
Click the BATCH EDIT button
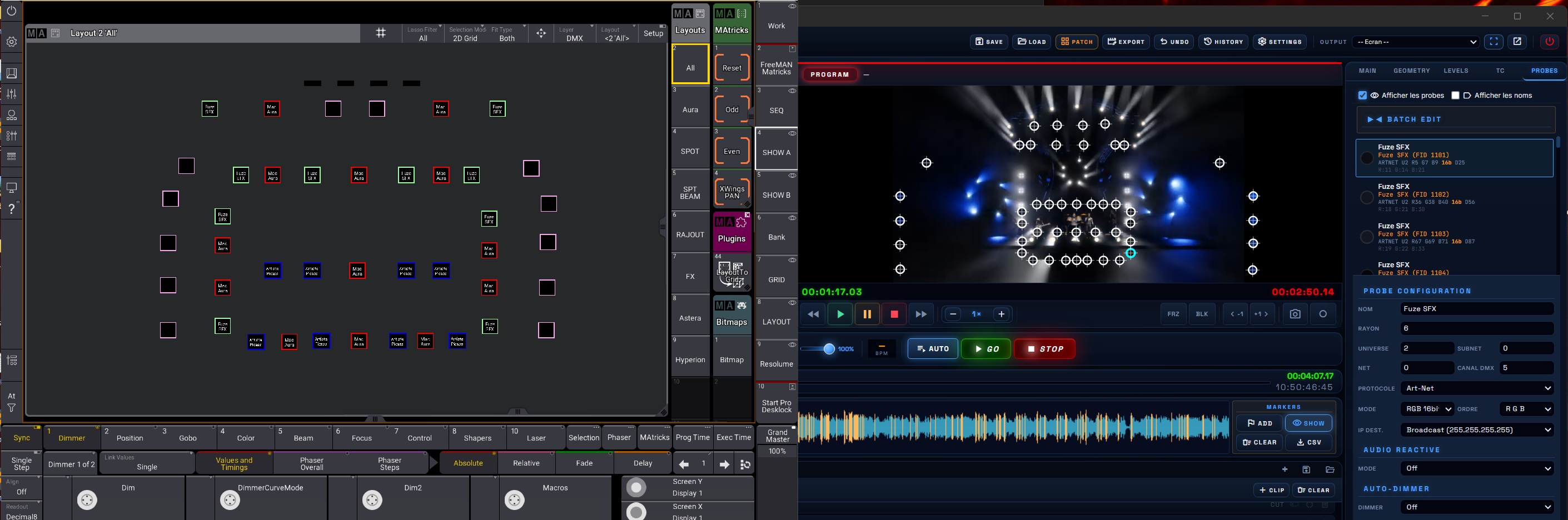1456,120
